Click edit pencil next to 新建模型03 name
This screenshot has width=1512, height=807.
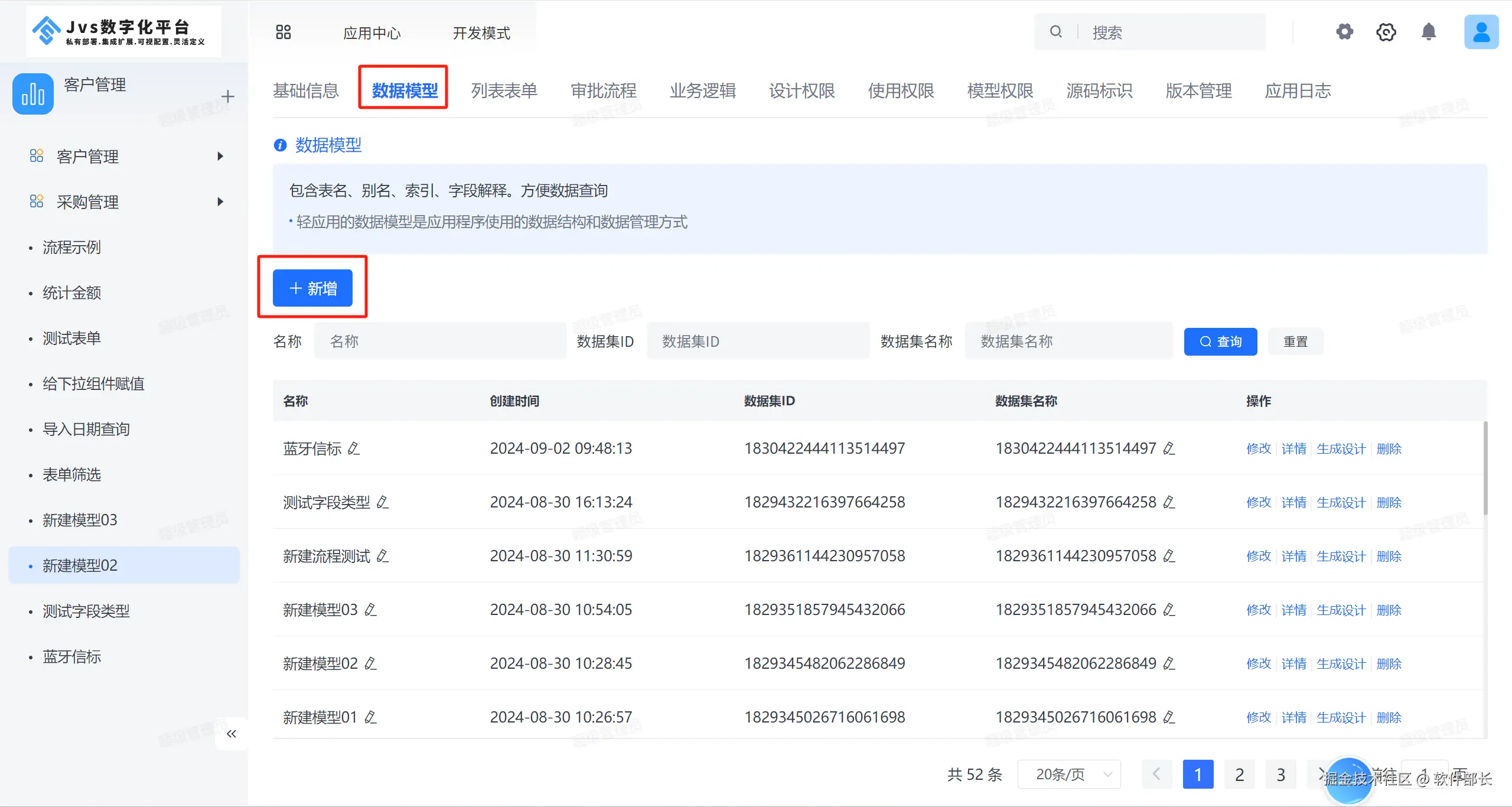(x=370, y=610)
